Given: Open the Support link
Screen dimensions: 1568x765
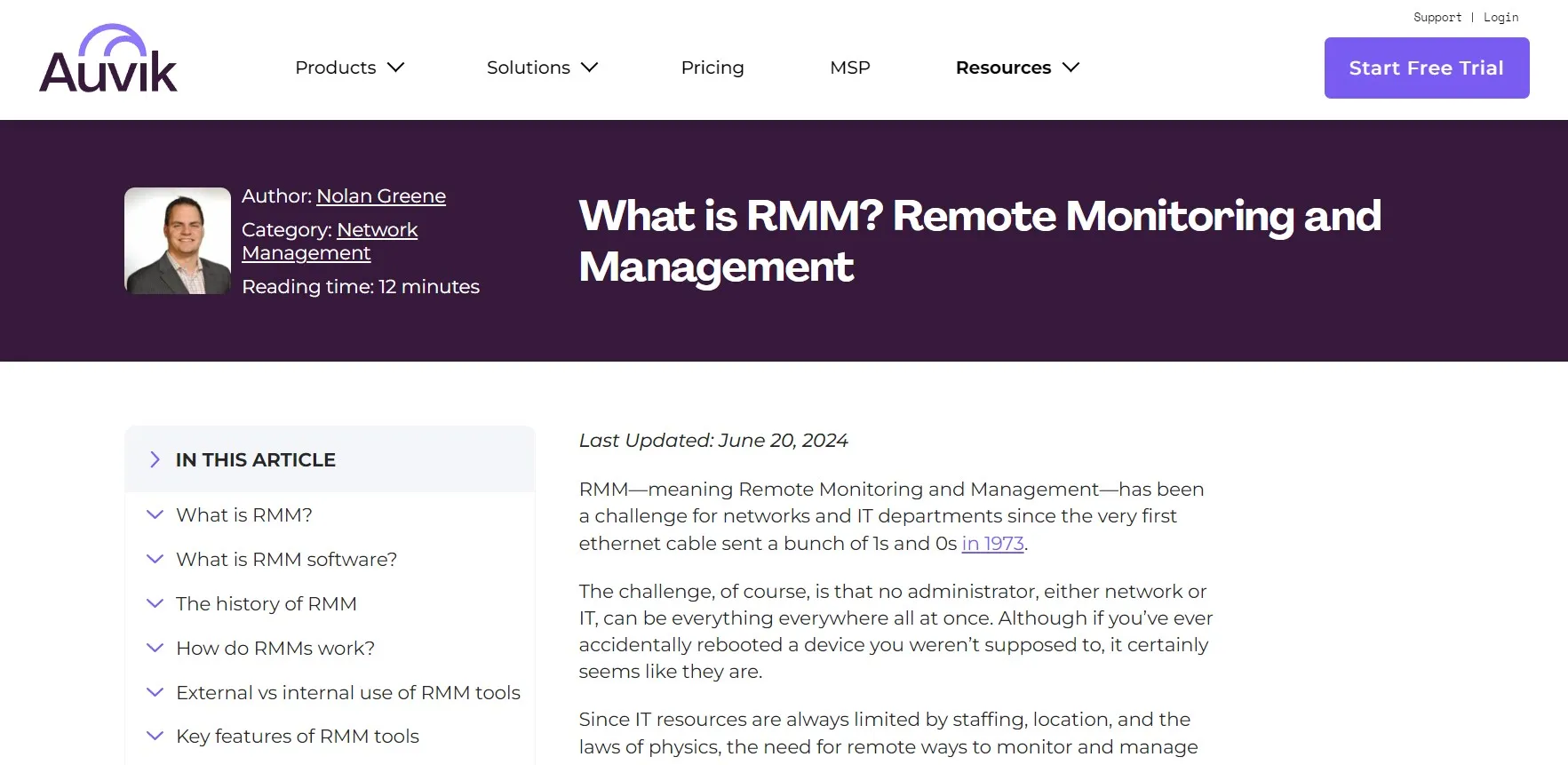Looking at the screenshot, I should pos(1437,17).
